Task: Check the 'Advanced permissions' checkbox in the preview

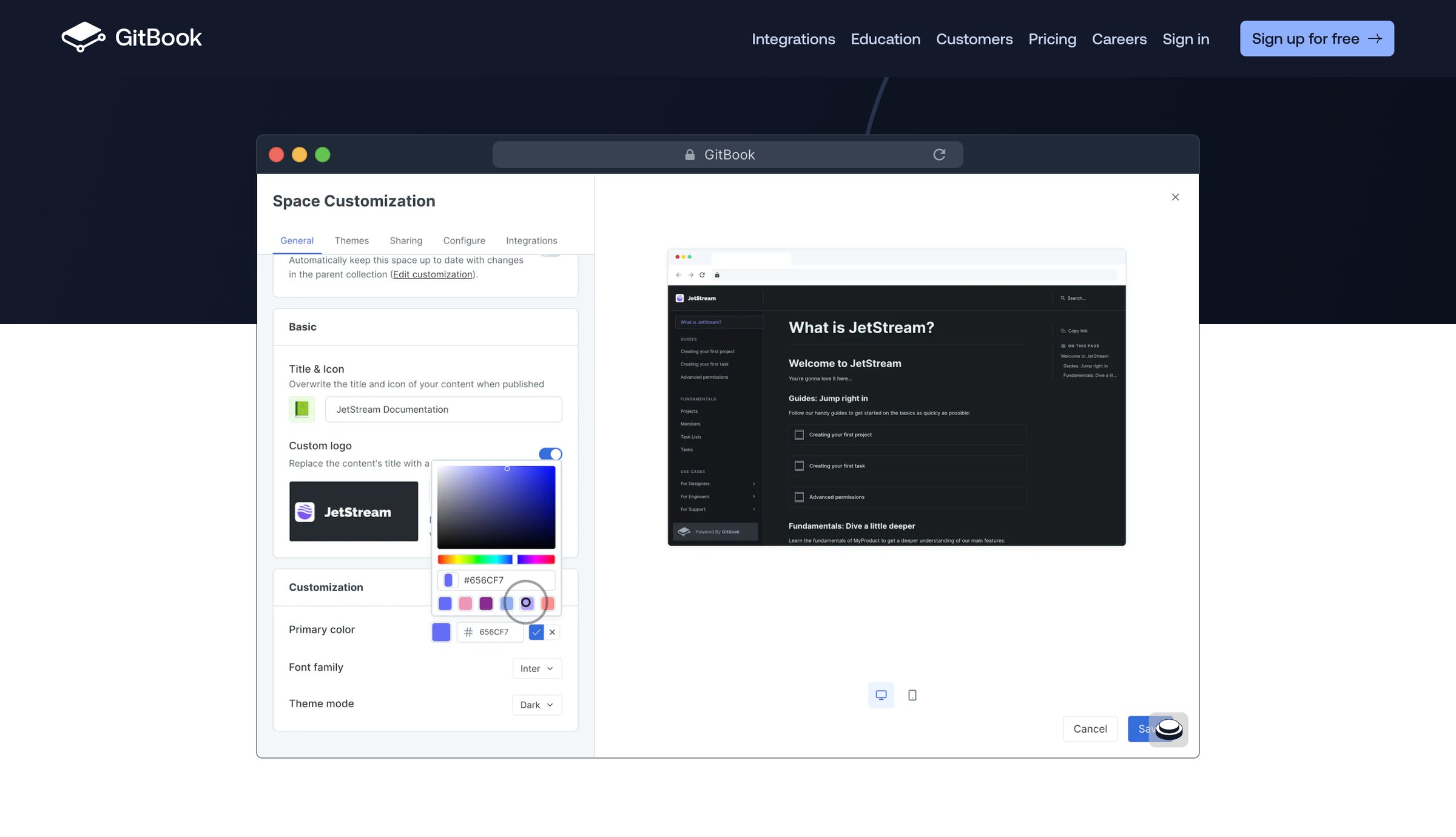Action: click(x=799, y=497)
